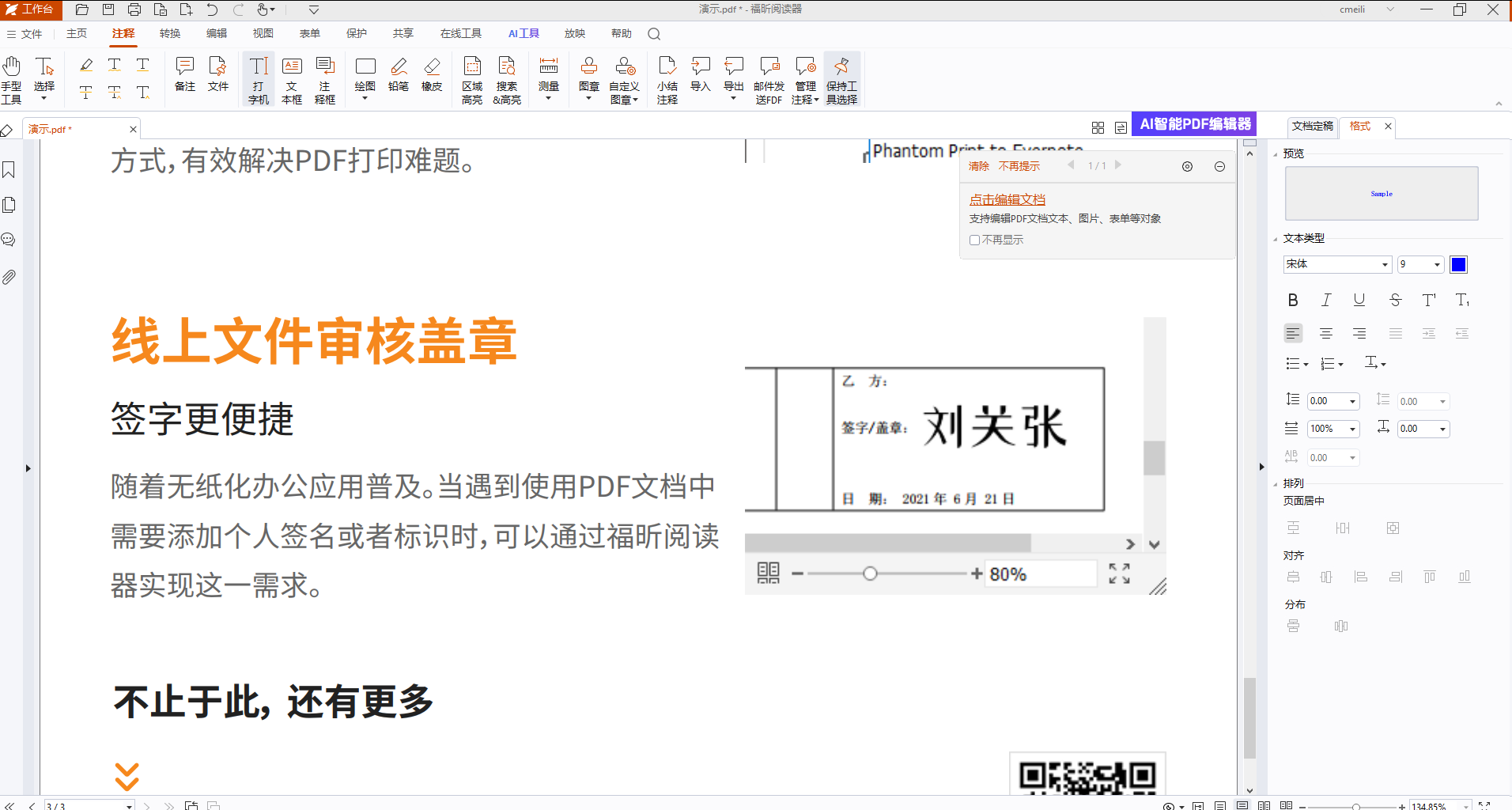Open the attachments paperclip panel
This screenshot has height=810, width=1512.
[x=9, y=277]
